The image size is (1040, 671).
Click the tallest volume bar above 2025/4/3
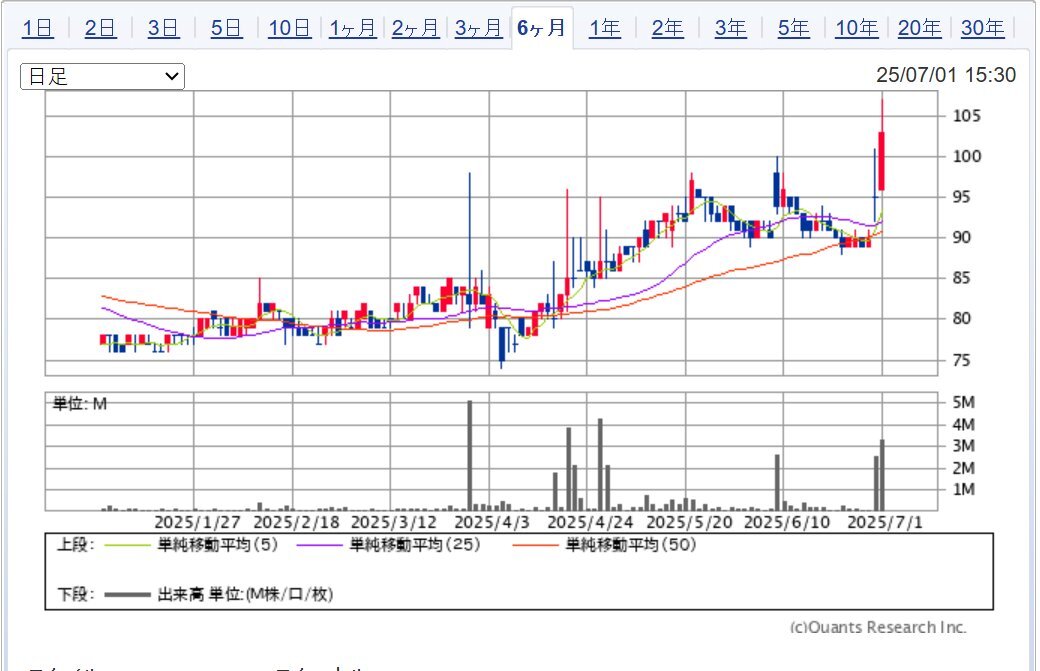coord(470,456)
